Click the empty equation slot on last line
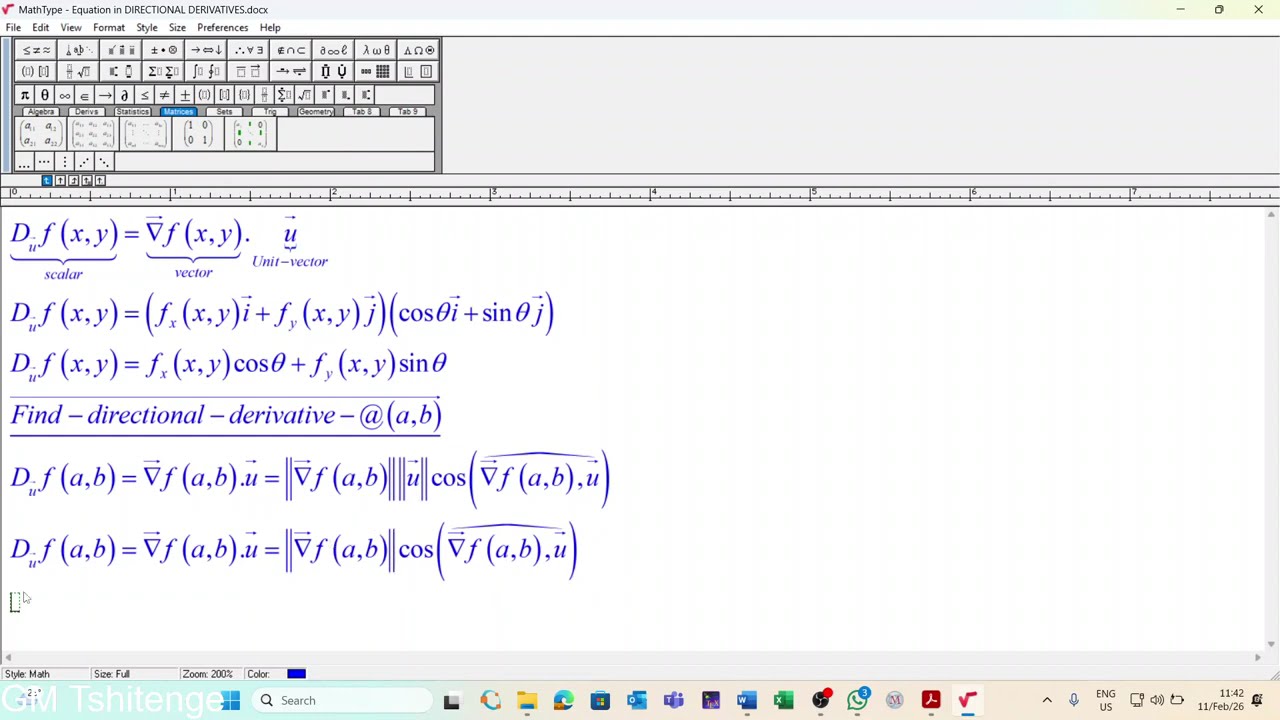Screen dimensions: 1280x720 pos(15,601)
